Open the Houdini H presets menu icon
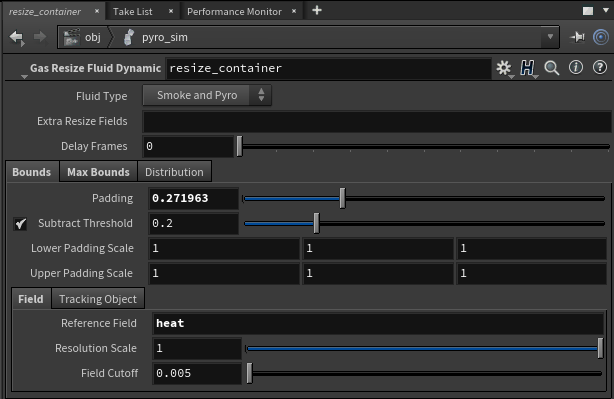 [527, 68]
